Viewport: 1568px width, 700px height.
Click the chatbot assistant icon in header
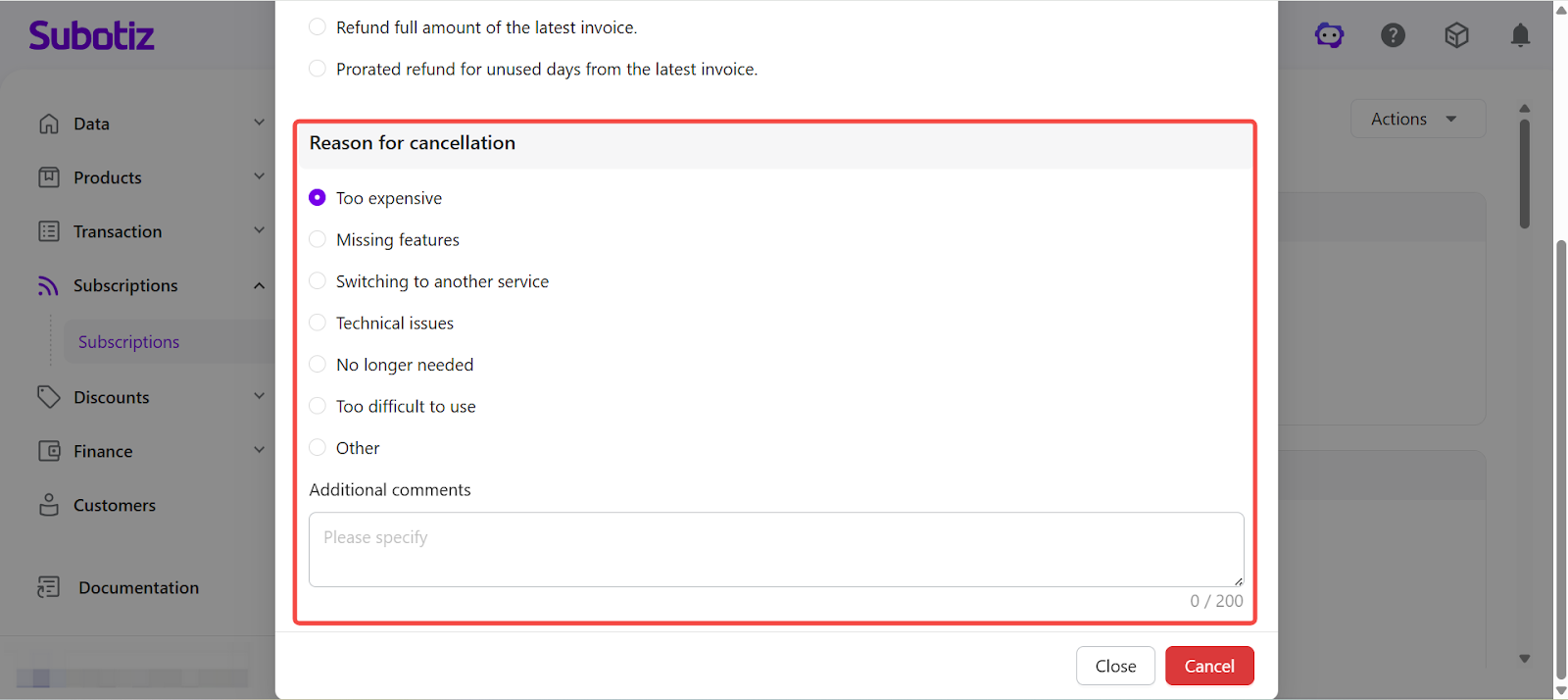tap(1329, 36)
